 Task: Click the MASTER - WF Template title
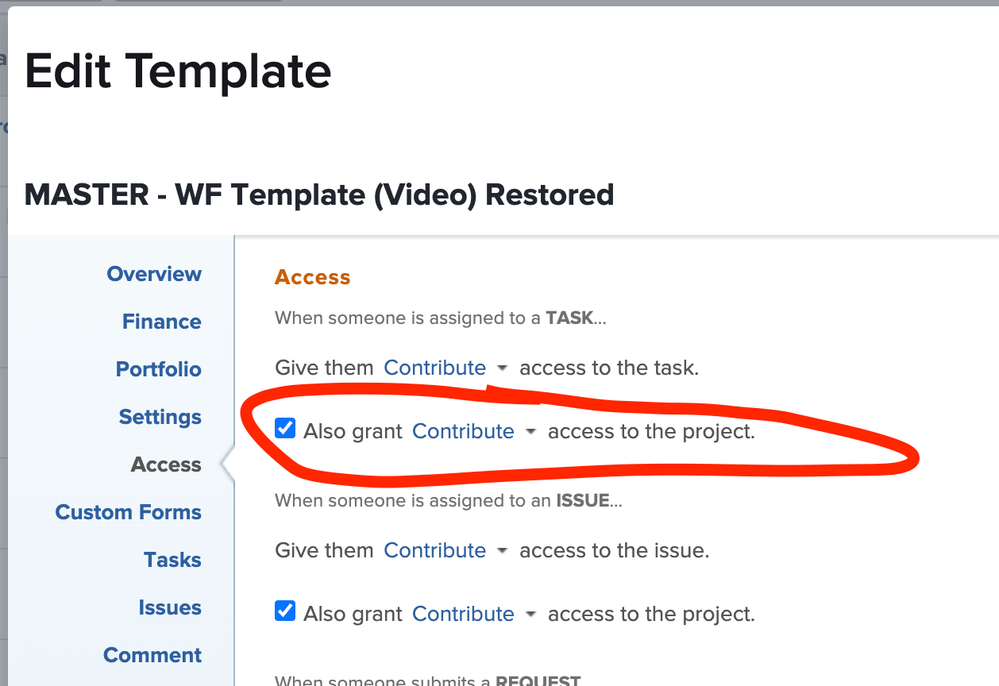click(x=319, y=194)
